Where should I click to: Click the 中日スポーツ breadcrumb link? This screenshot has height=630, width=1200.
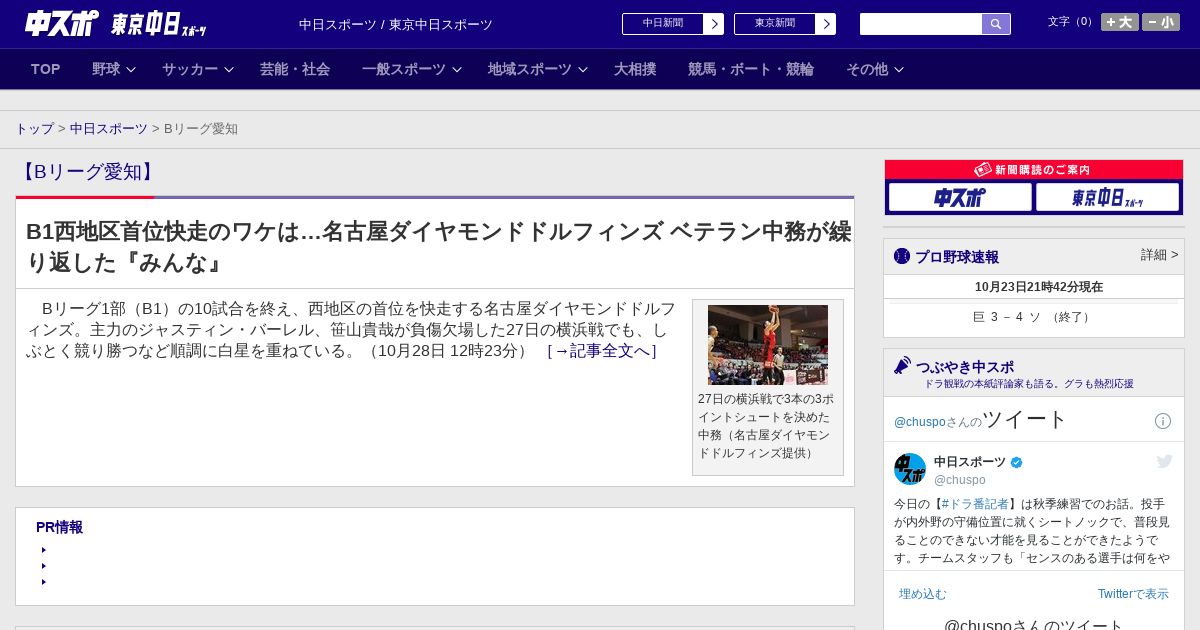coord(109,129)
